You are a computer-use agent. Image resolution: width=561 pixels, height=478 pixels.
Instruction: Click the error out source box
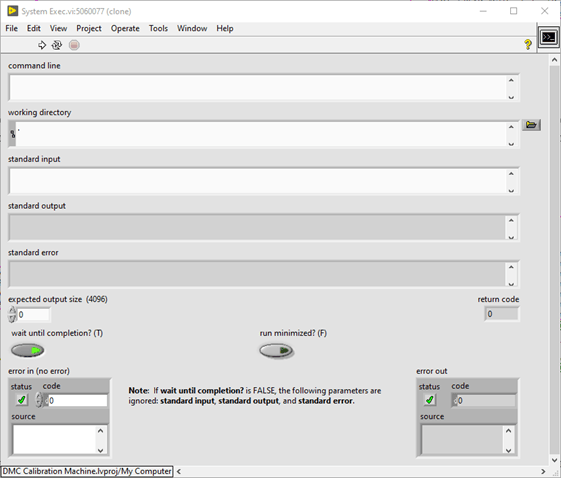[x=462, y=439]
